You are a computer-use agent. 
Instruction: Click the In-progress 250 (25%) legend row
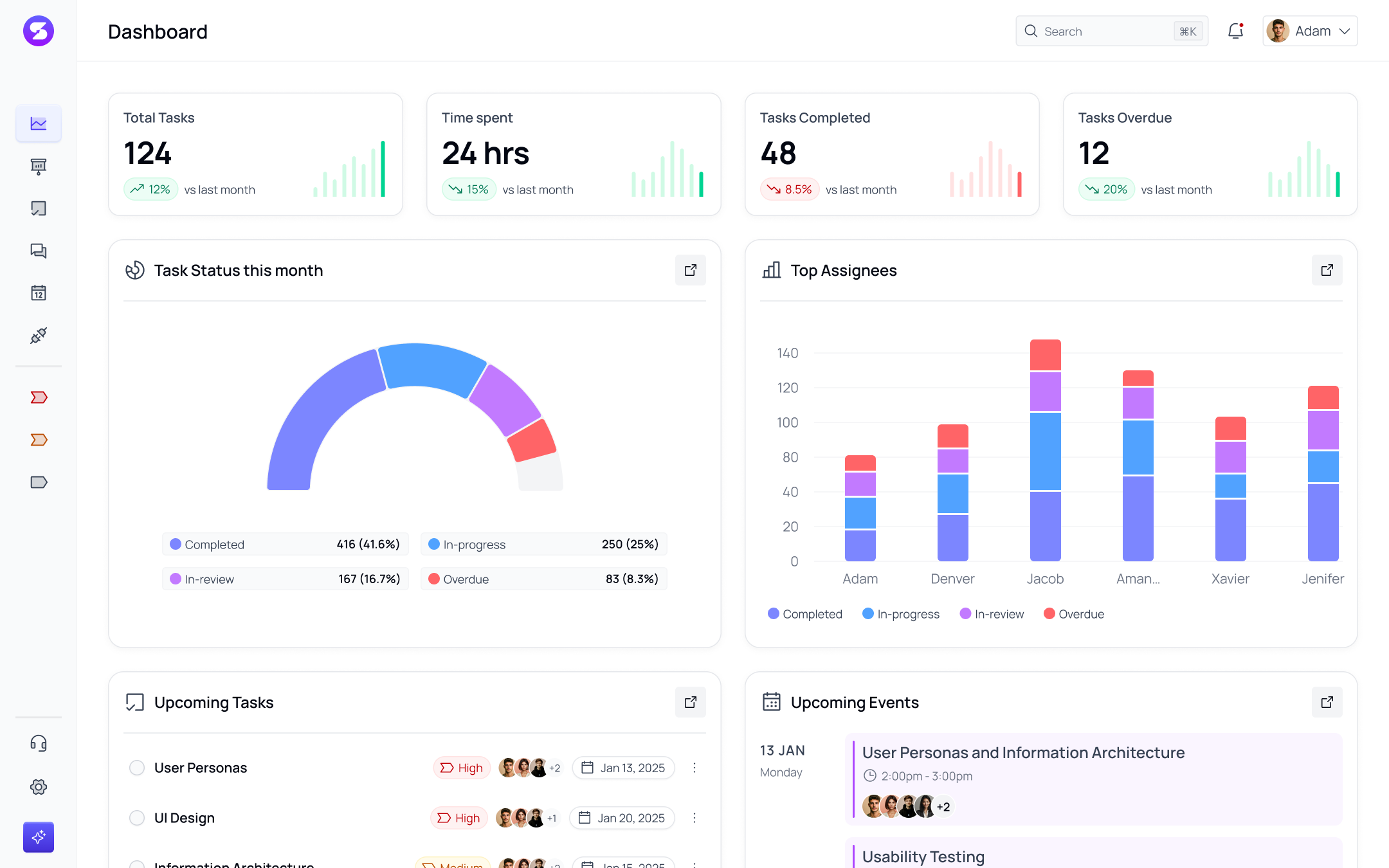click(543, 544)
